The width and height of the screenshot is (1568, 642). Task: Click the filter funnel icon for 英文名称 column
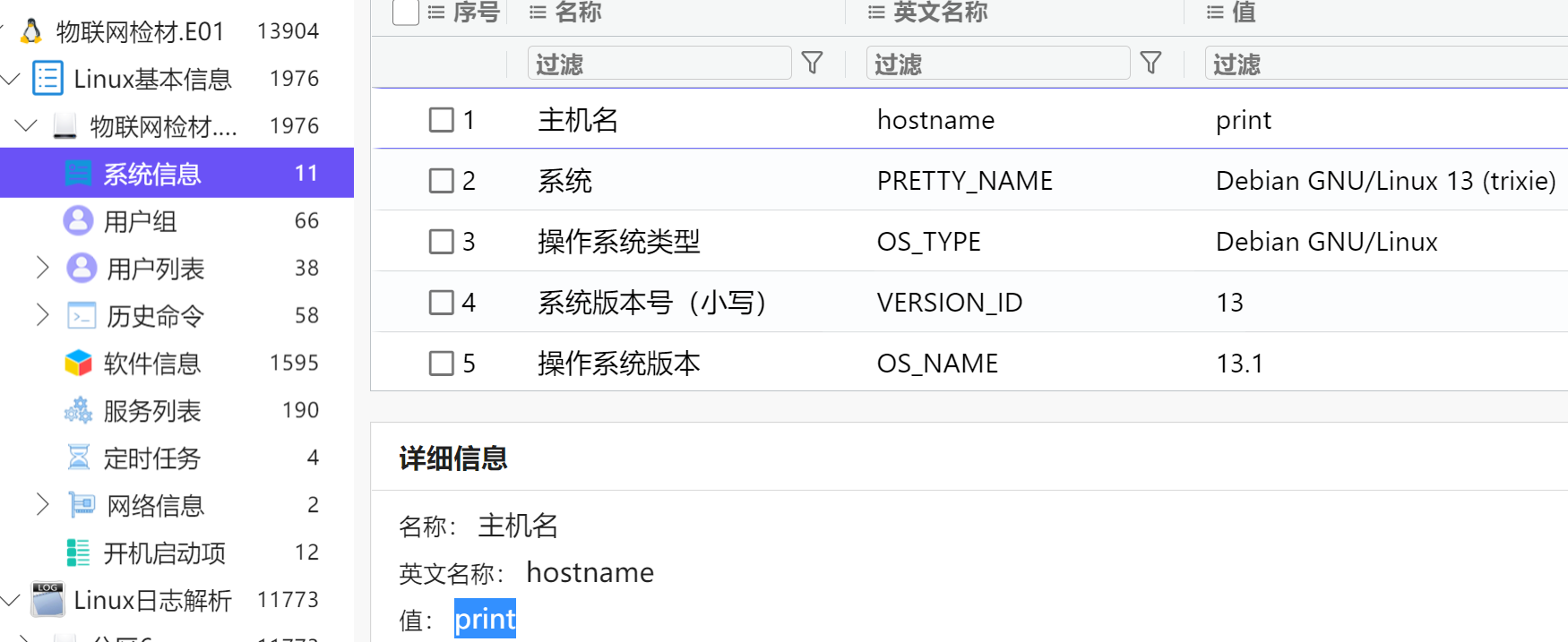coord(1150,63)
